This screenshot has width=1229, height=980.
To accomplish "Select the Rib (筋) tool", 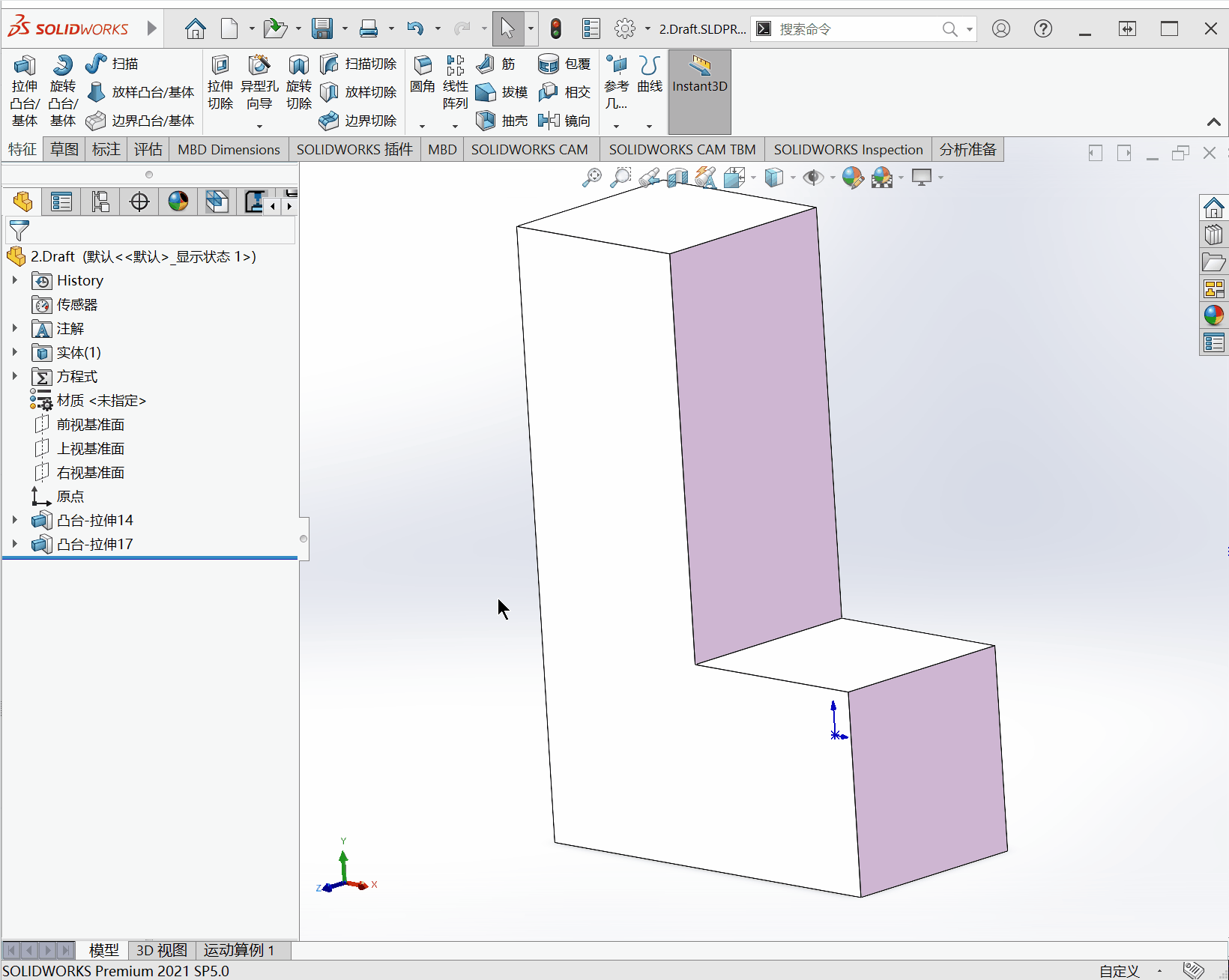I will (496, 64).
